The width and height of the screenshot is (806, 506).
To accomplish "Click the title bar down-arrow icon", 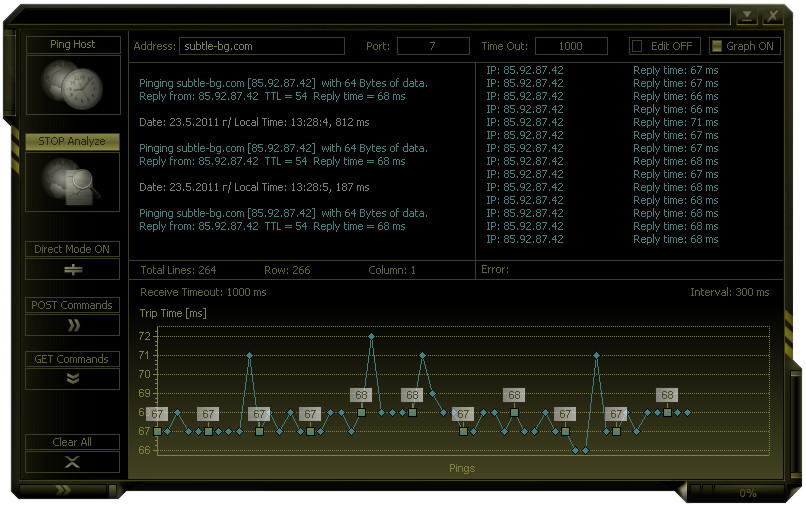I will (x=747, y=17).
